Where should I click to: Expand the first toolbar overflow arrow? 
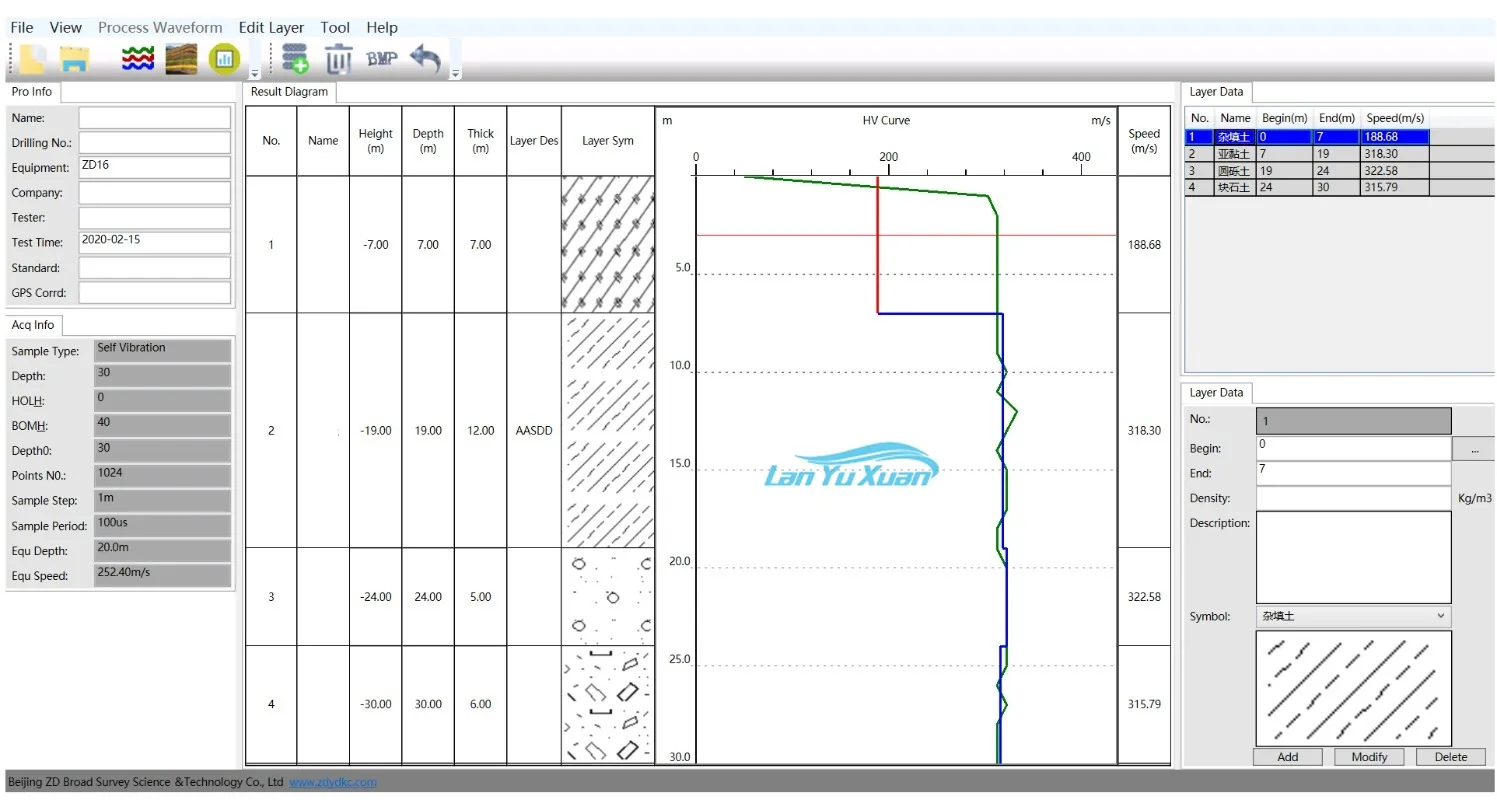click(x=254, y=73)
